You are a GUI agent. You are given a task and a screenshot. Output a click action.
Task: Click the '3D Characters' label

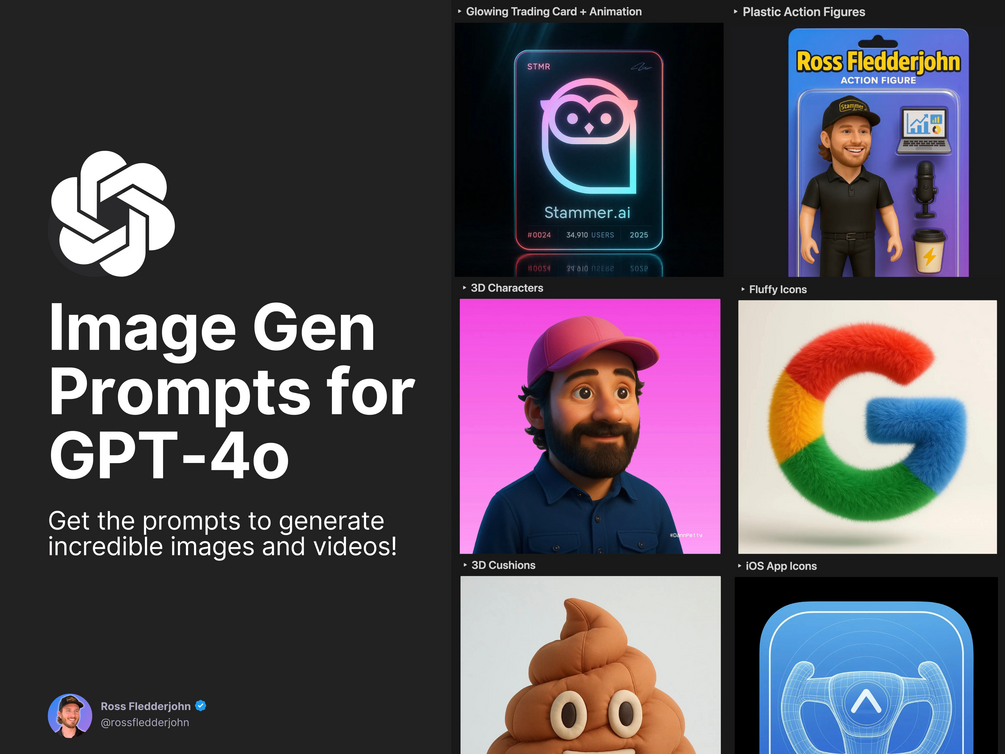(x=507, y=288)
